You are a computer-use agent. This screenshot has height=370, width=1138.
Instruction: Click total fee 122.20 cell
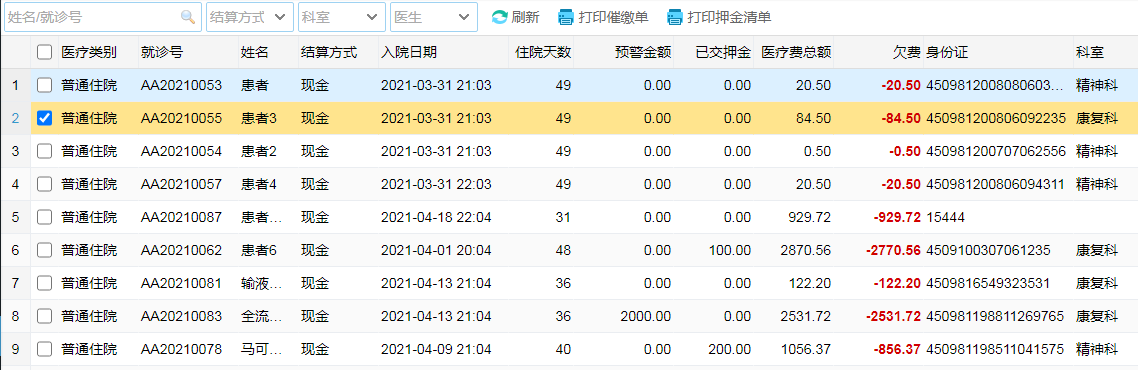(810, 283)
